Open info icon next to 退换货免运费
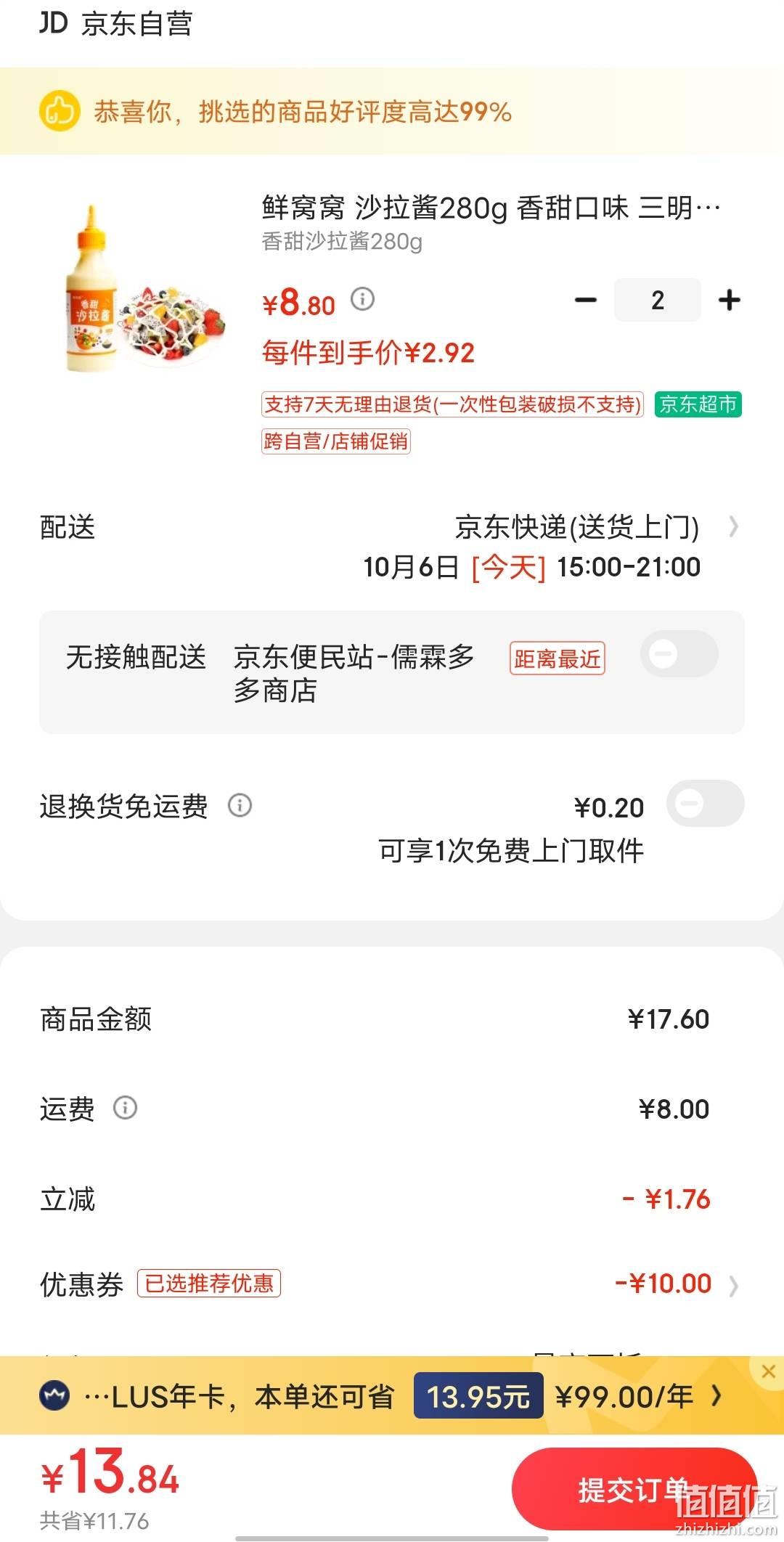The height and width of the screenshot is (1542, 784). [x=240, y=805]
